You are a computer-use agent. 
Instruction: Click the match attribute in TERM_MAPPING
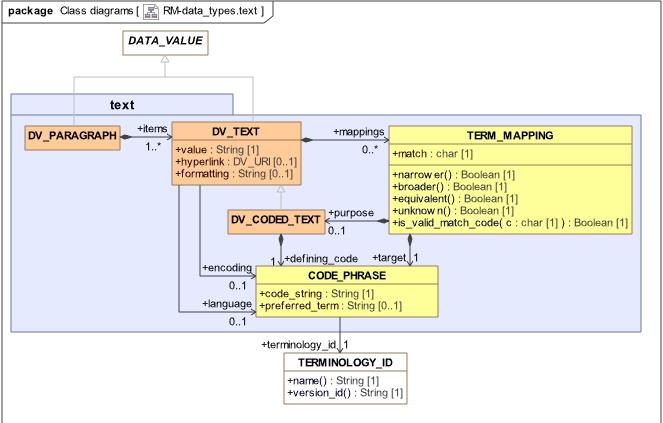[x=435, y=155]
